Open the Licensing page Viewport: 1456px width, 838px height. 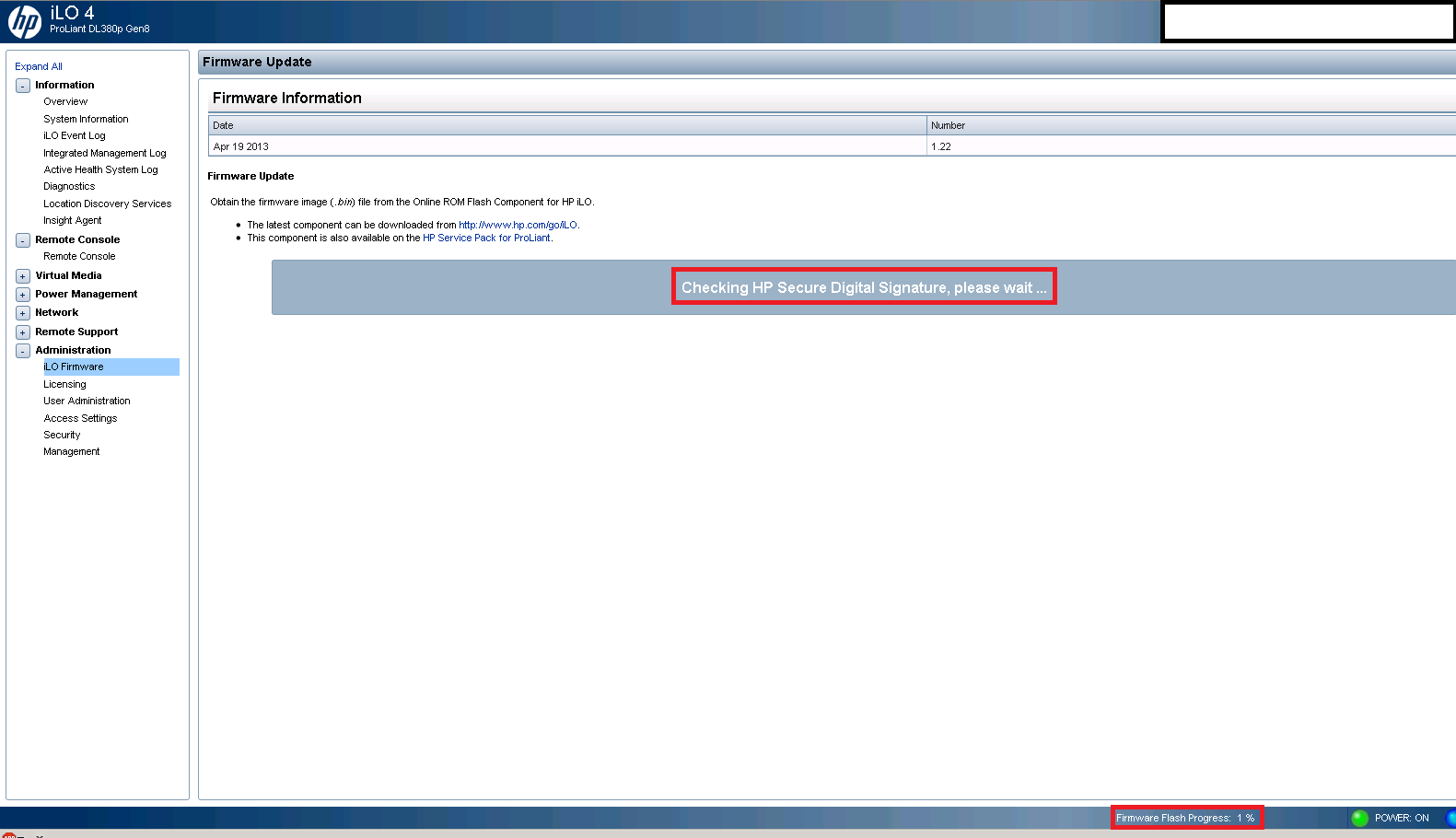click(x=64, y=384)
